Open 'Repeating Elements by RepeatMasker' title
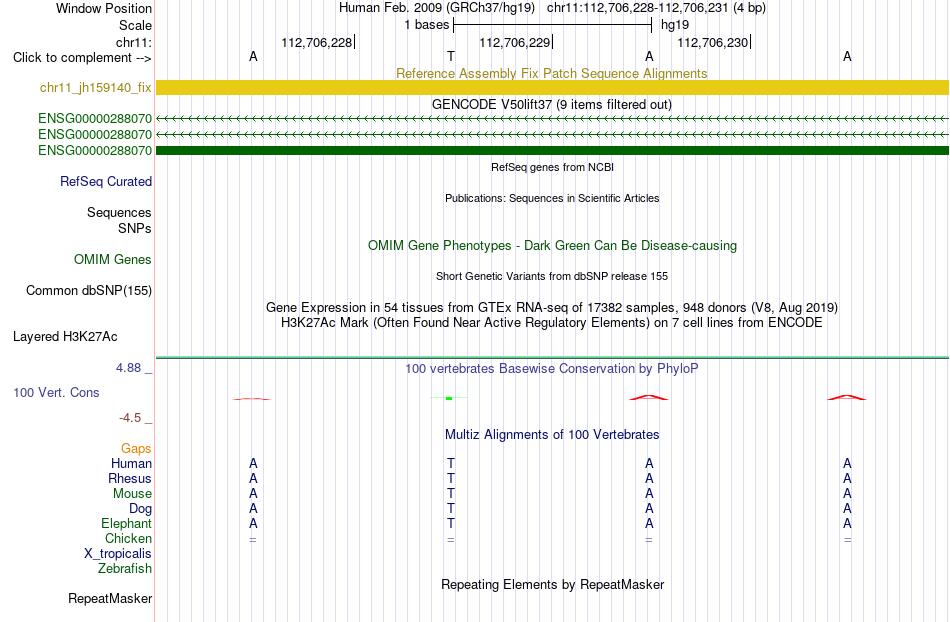The image size is (950, 622). [x=553, y=584]
